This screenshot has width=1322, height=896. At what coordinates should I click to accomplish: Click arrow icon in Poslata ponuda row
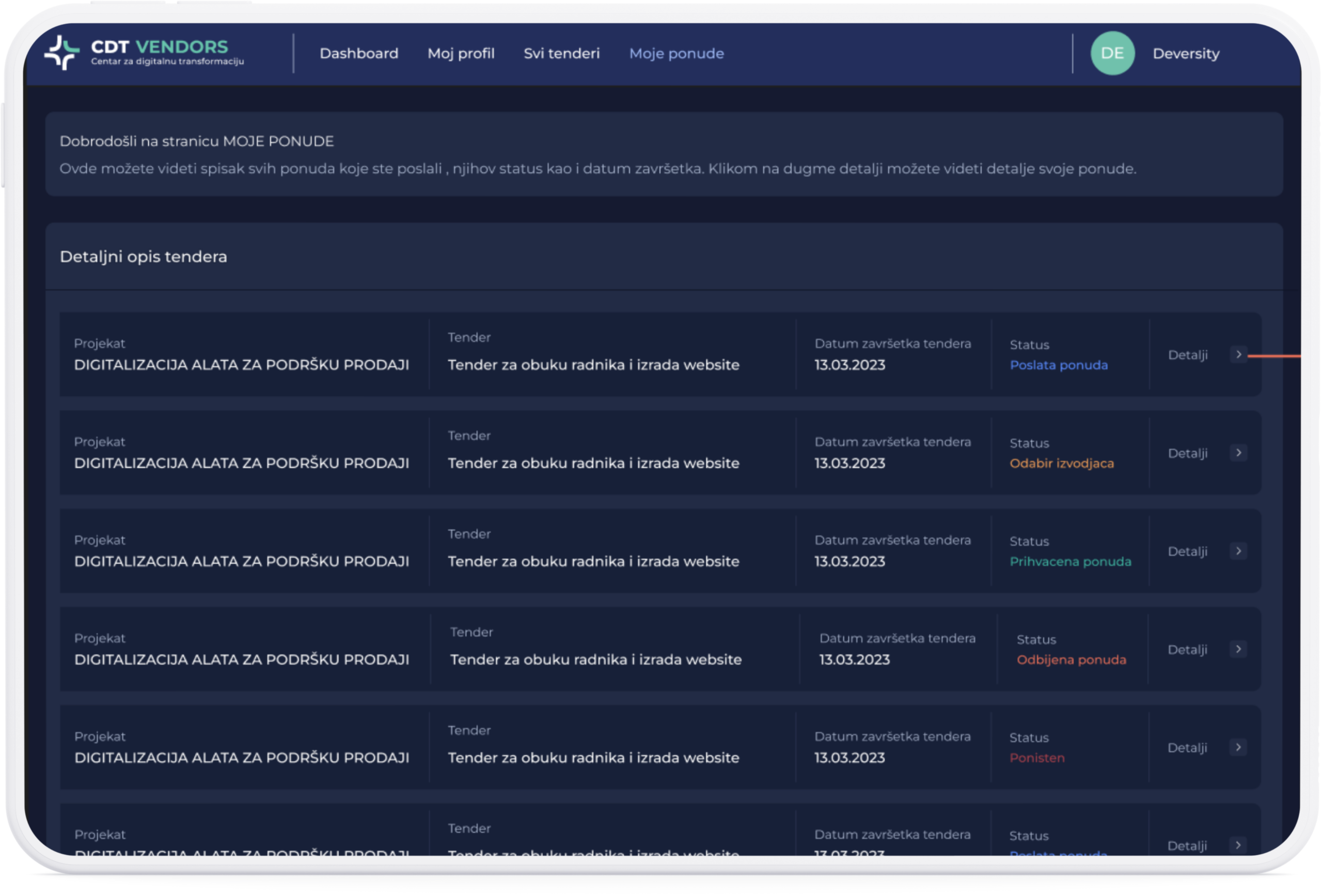point(1238,354)
